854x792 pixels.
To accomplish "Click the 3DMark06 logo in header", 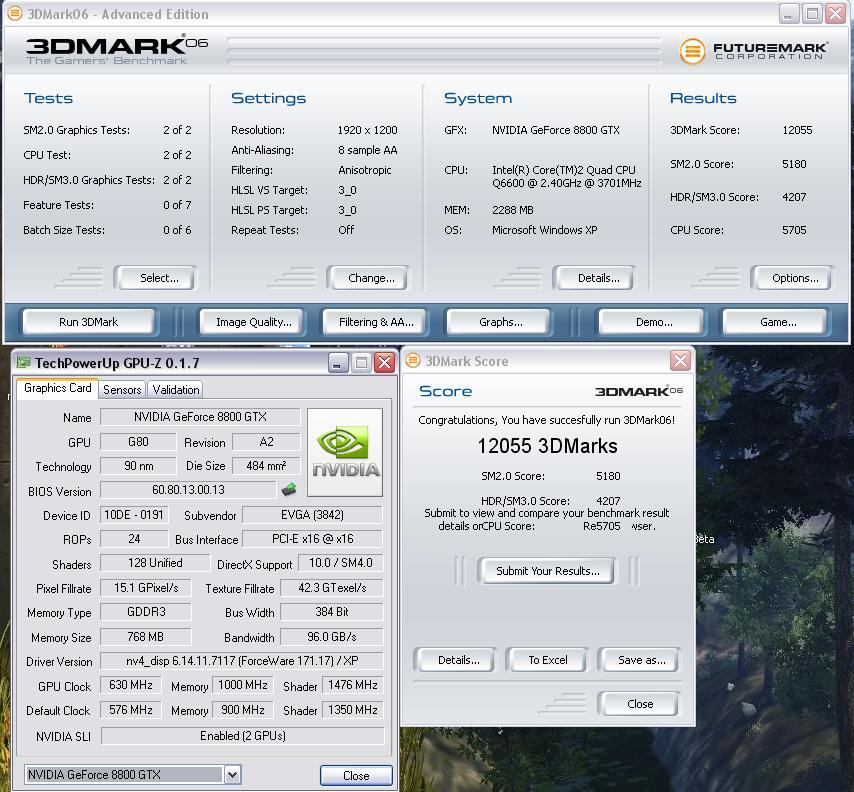I will (x=117, y=51).
